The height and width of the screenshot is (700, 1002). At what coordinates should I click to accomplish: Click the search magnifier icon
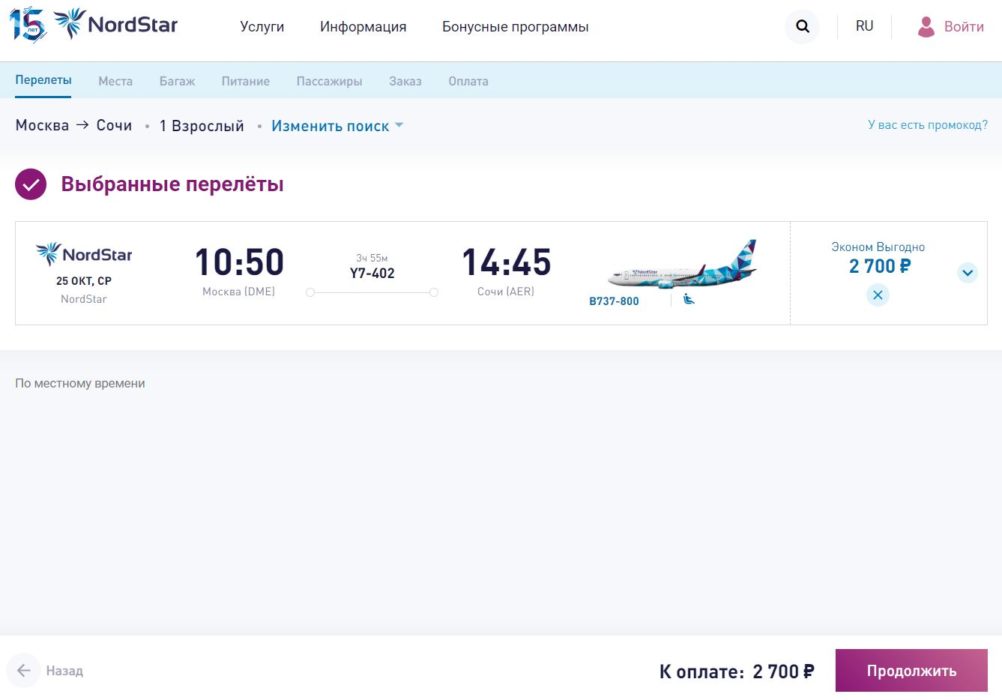[x=802, y=27]
